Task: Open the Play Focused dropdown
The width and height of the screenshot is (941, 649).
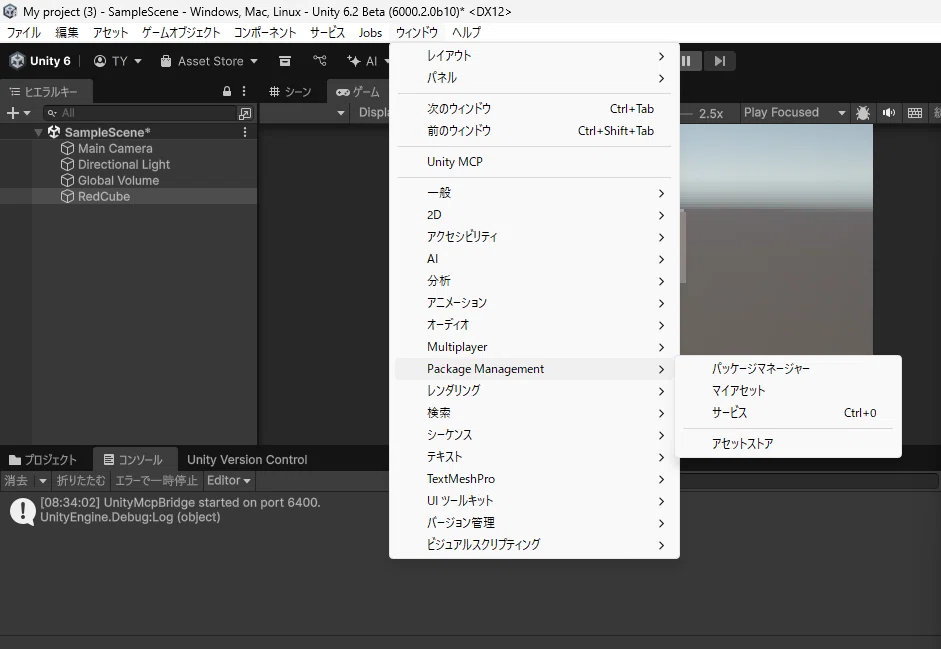Action: coord(794,112)
